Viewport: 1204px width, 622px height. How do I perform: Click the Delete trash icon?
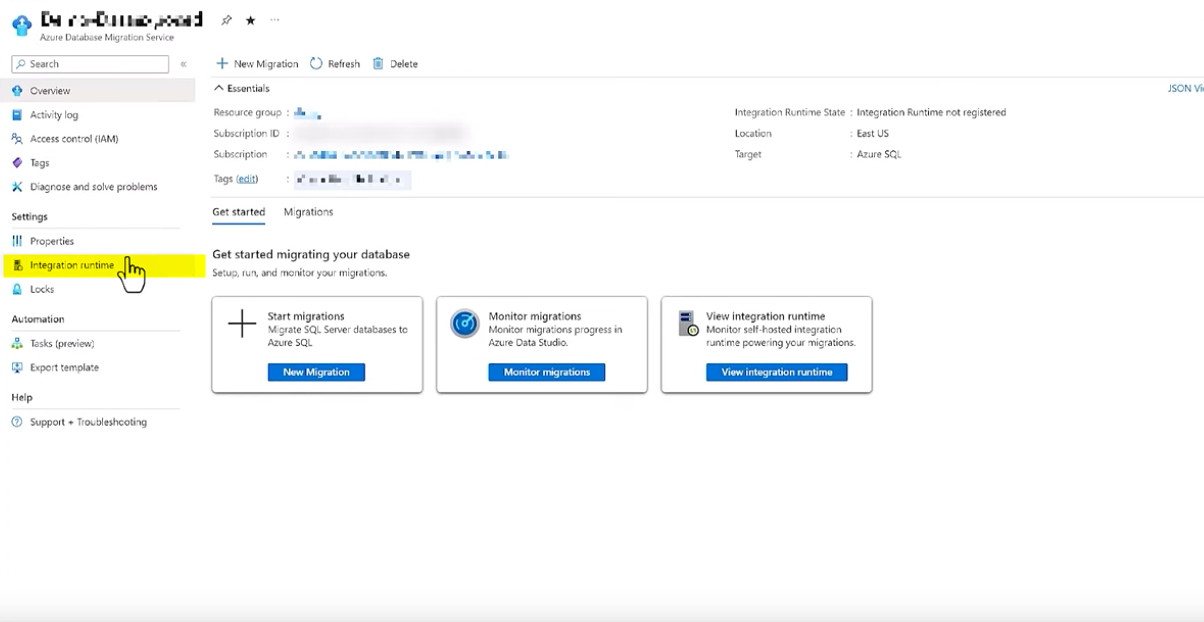tap(378, 64)
